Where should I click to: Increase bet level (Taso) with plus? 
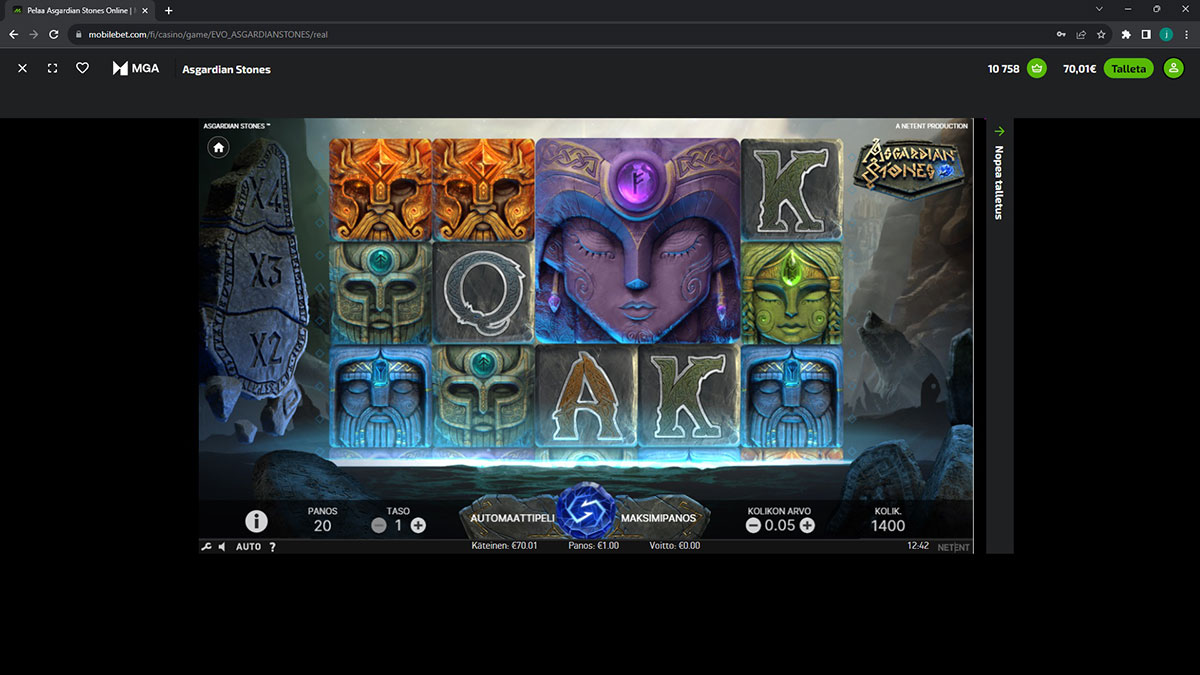(418, 525)
